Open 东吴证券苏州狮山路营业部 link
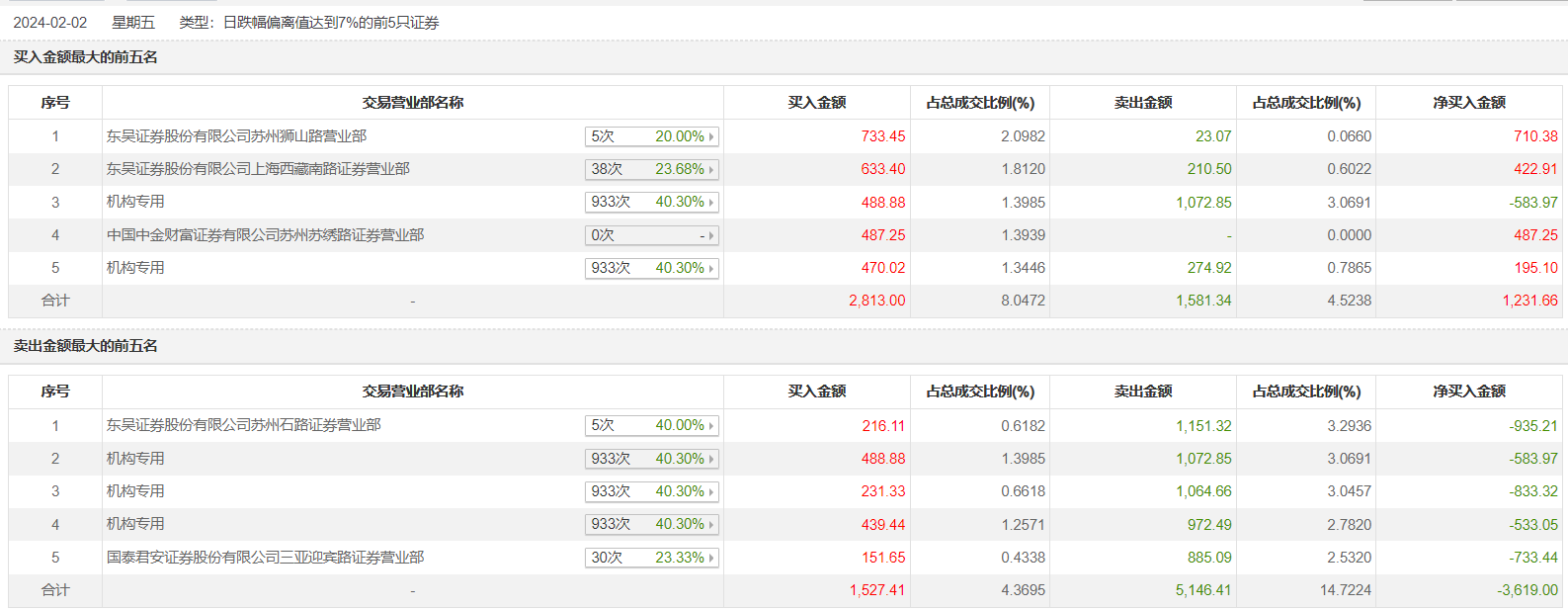This screenshot has width=1568, height=609. click(236, 136)
